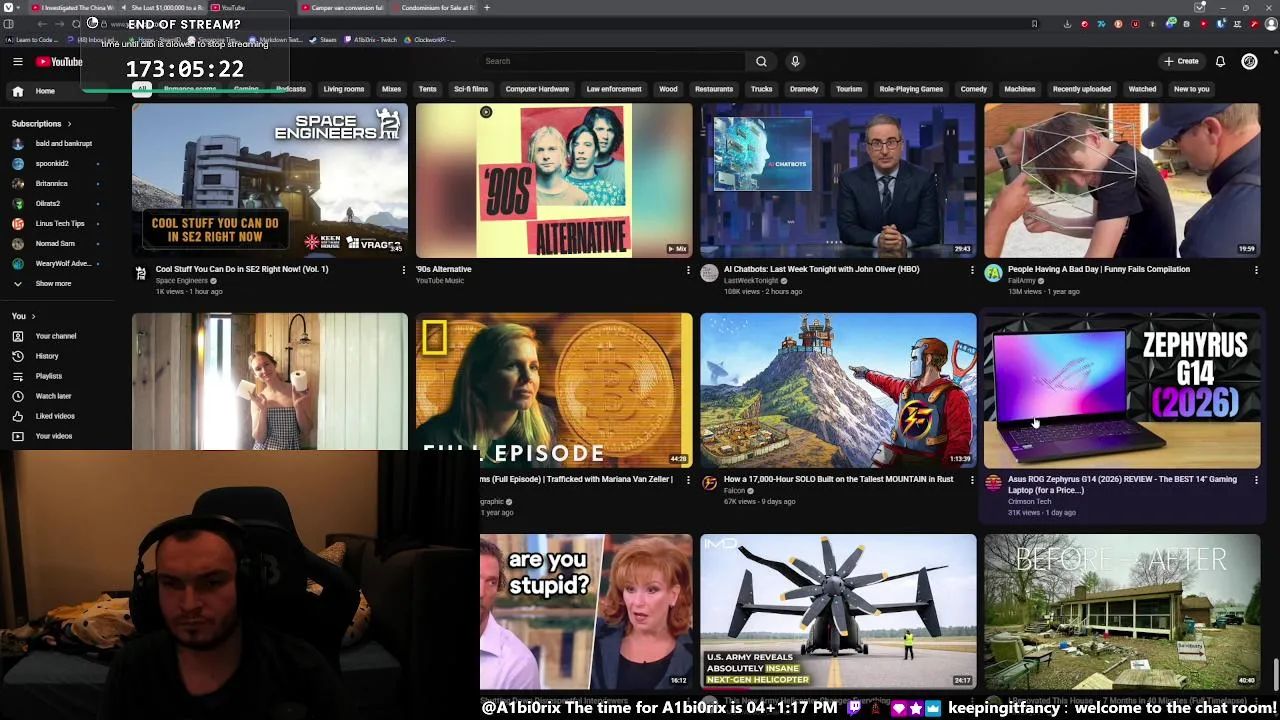The image size is (1280, 720).
Task: Click the FailArmy channel avatar
Action: pos(993,273)
